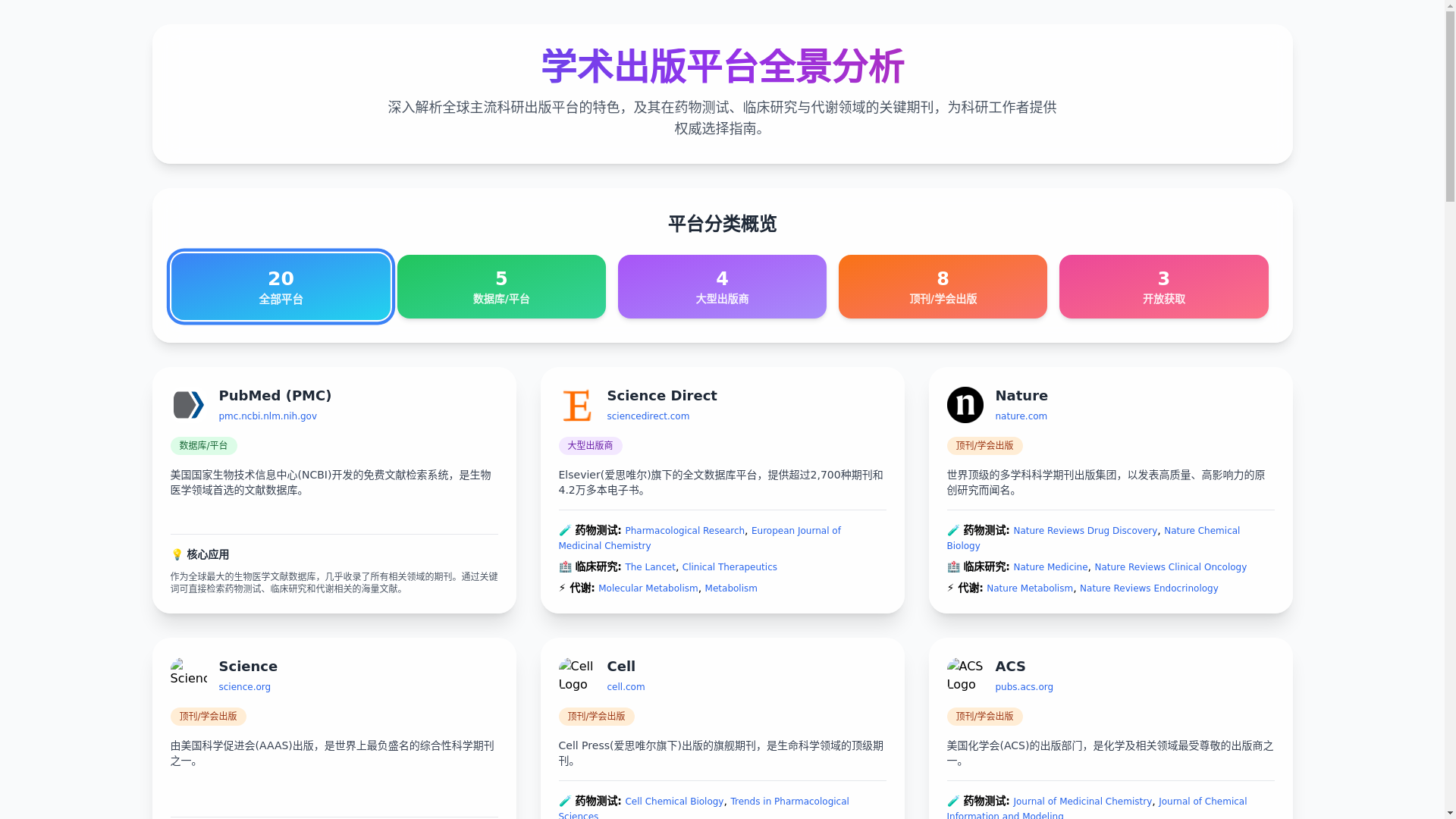1456x819 pixels.
Task: Select the 全部平台 filter showing 20
Action: point(281,287)
